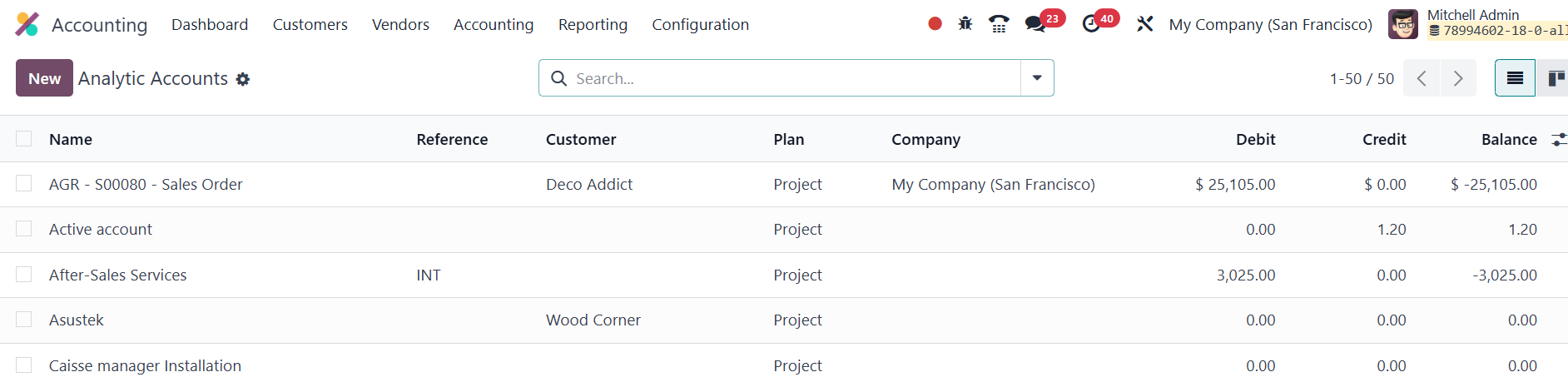This screenshot has height=387, width=1568.
Task: Open the clock activities icon
Action: coord(1091,24)
